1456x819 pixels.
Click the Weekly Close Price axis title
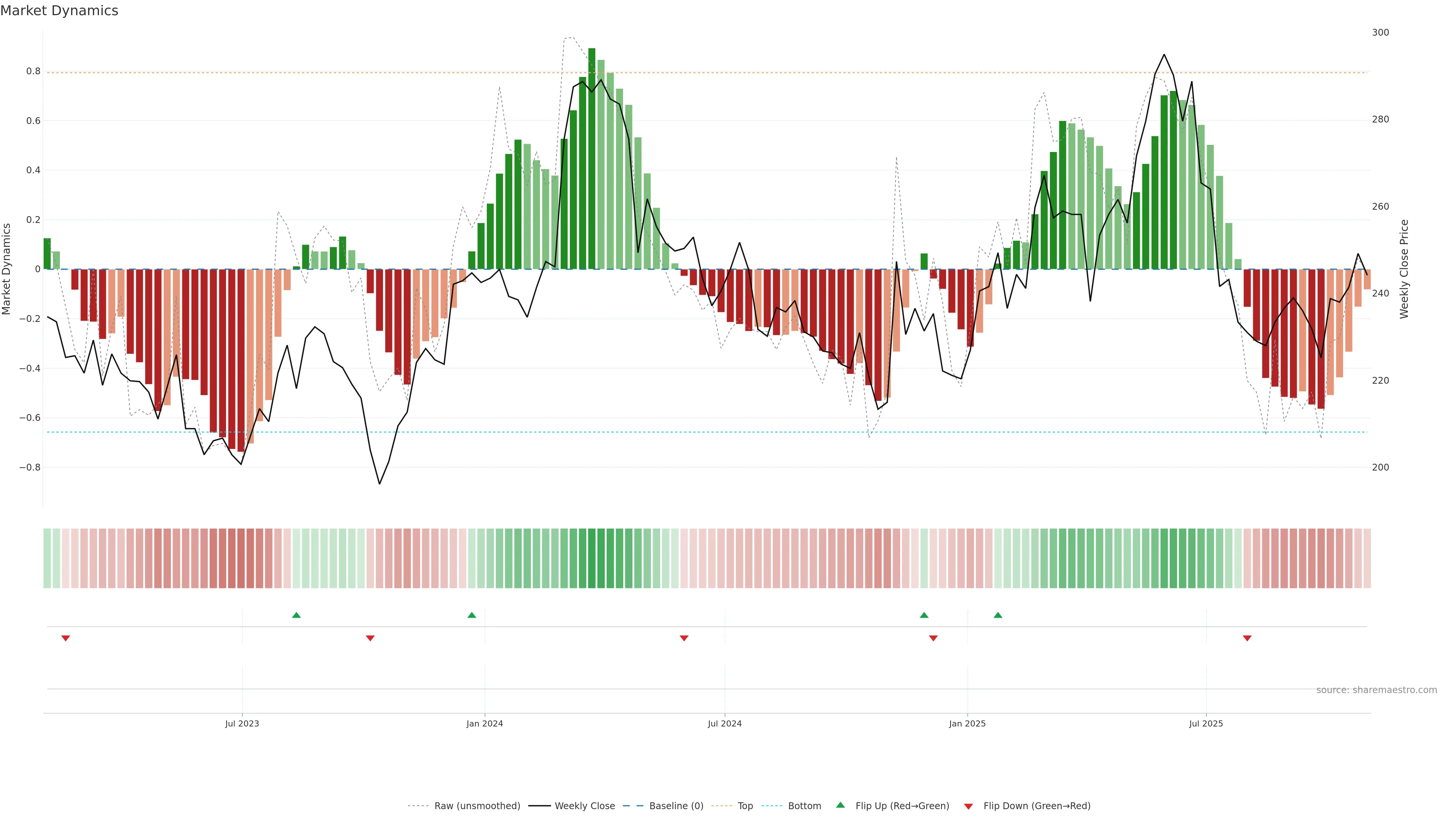click(x=1404, y=269)
